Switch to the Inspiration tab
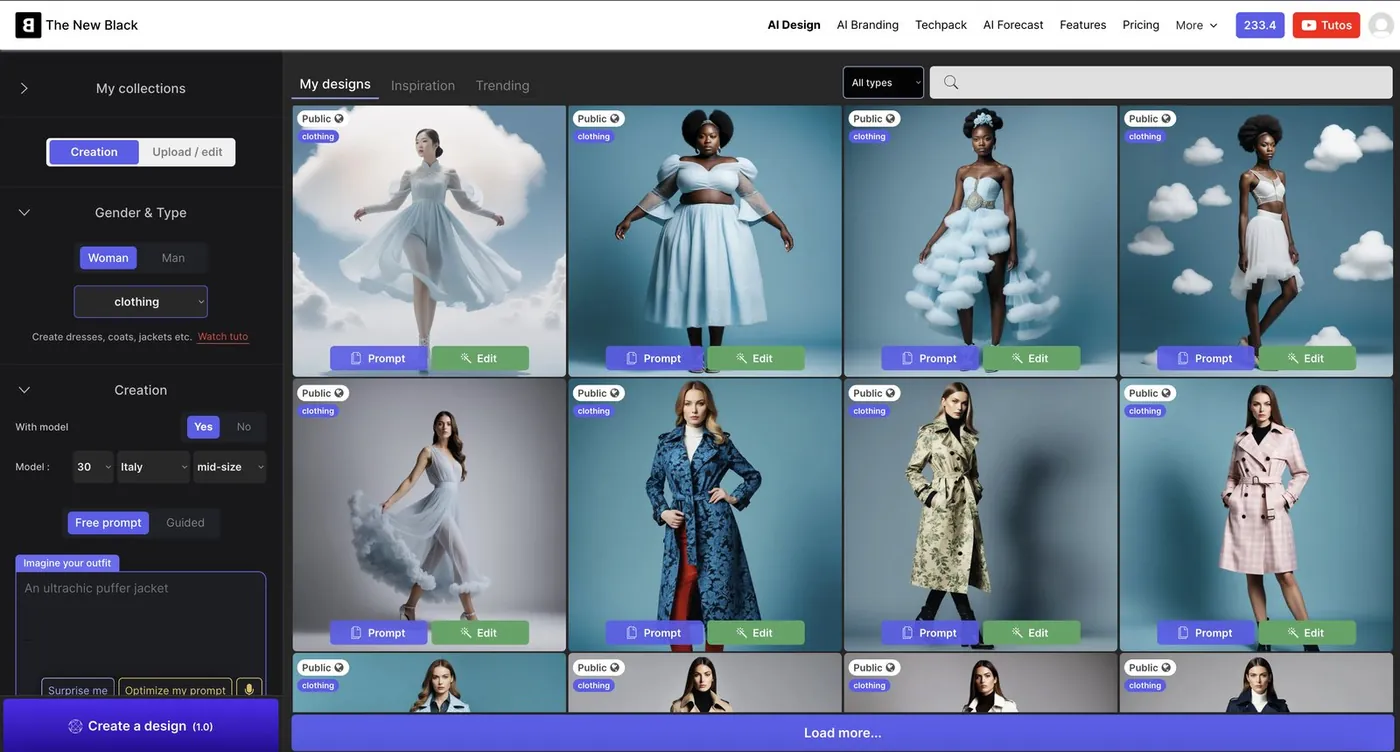Image resolution: width=1400 pixels, height=752 pixels. [423, 85]
